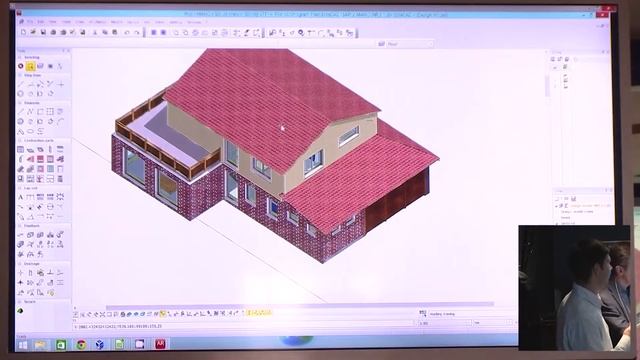Open the View menu
Image resolution: width=640 pixels, height=360 pixels.
tap(53, 22)
